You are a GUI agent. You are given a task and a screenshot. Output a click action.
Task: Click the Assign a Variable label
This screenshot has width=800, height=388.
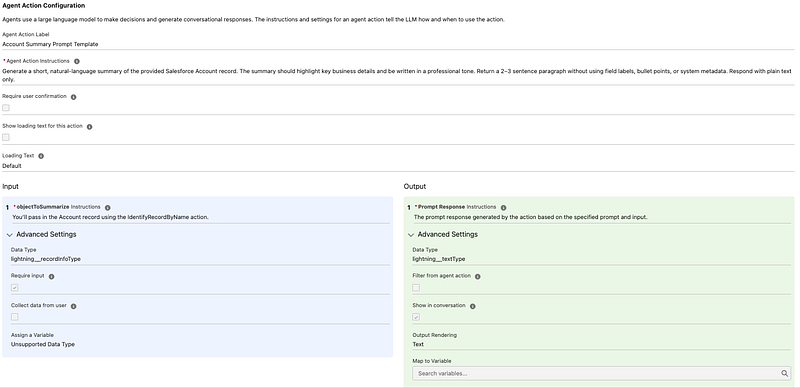point(32,335)
